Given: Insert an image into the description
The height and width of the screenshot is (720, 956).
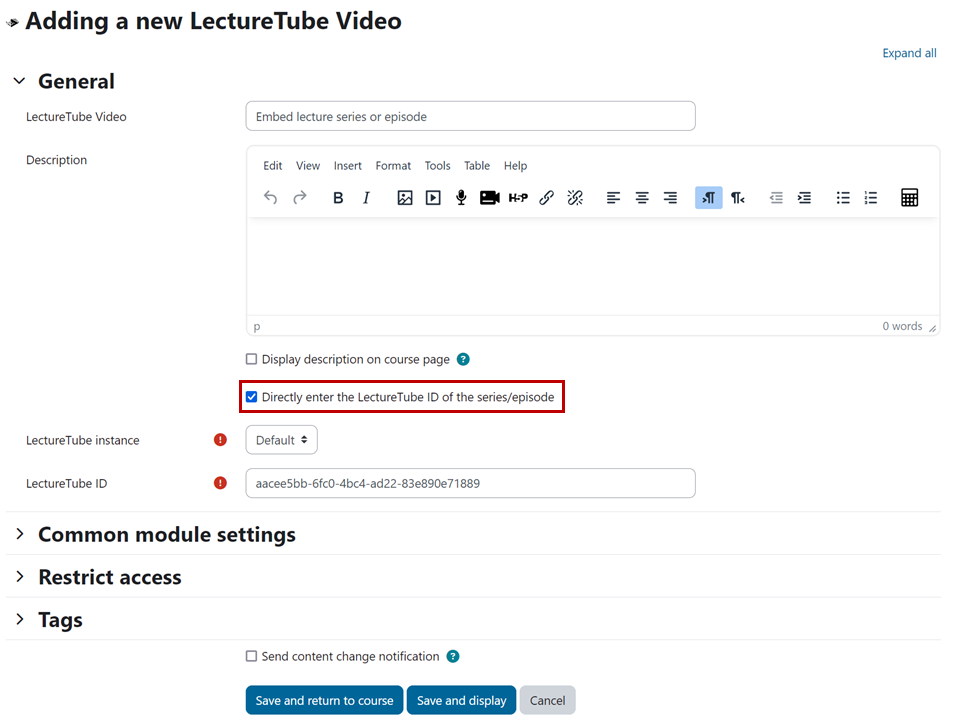Looking at the screenshot, I should (x=405, y=198).
